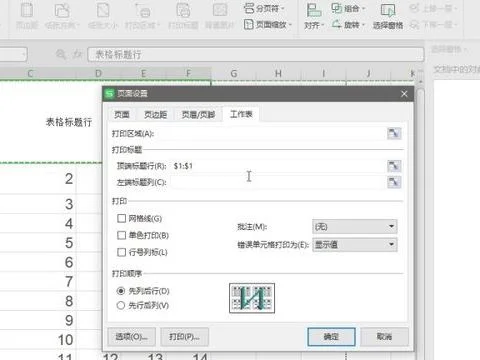This screenshot has width=480, height=360.
Task: Click range selector icon for 打印区域
Action: 394,134
